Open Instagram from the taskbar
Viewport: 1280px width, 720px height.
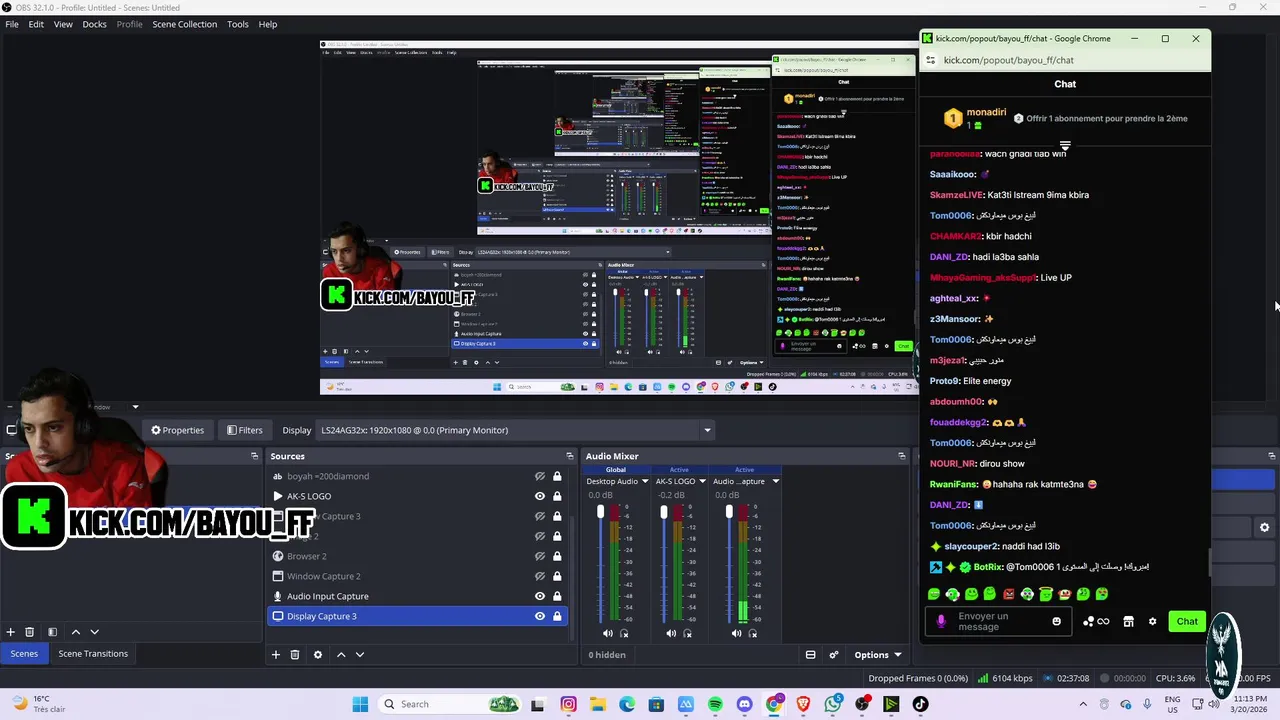click(x=568, y=704)
